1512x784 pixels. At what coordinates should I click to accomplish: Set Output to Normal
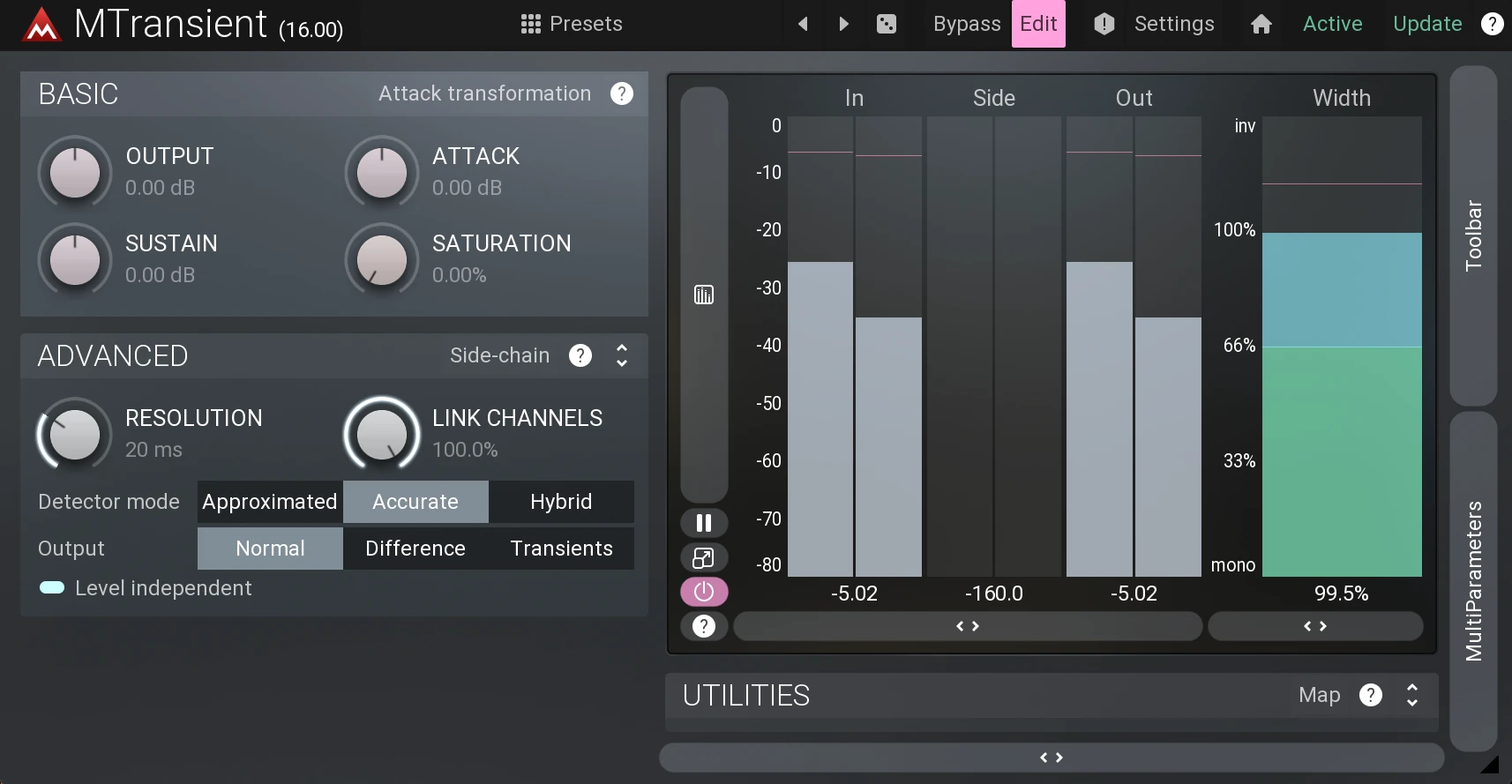[x=270, y=549]
